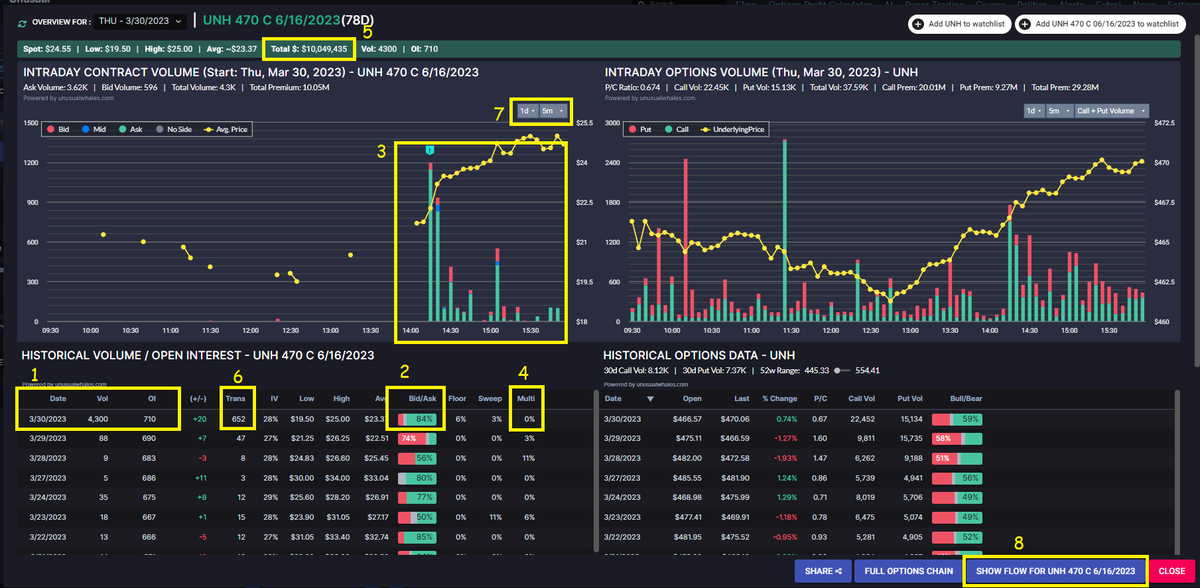Screen dimensions: 1200x588
Task: Click the 22,452 call volume cell
Action: [x=861, y=419]
